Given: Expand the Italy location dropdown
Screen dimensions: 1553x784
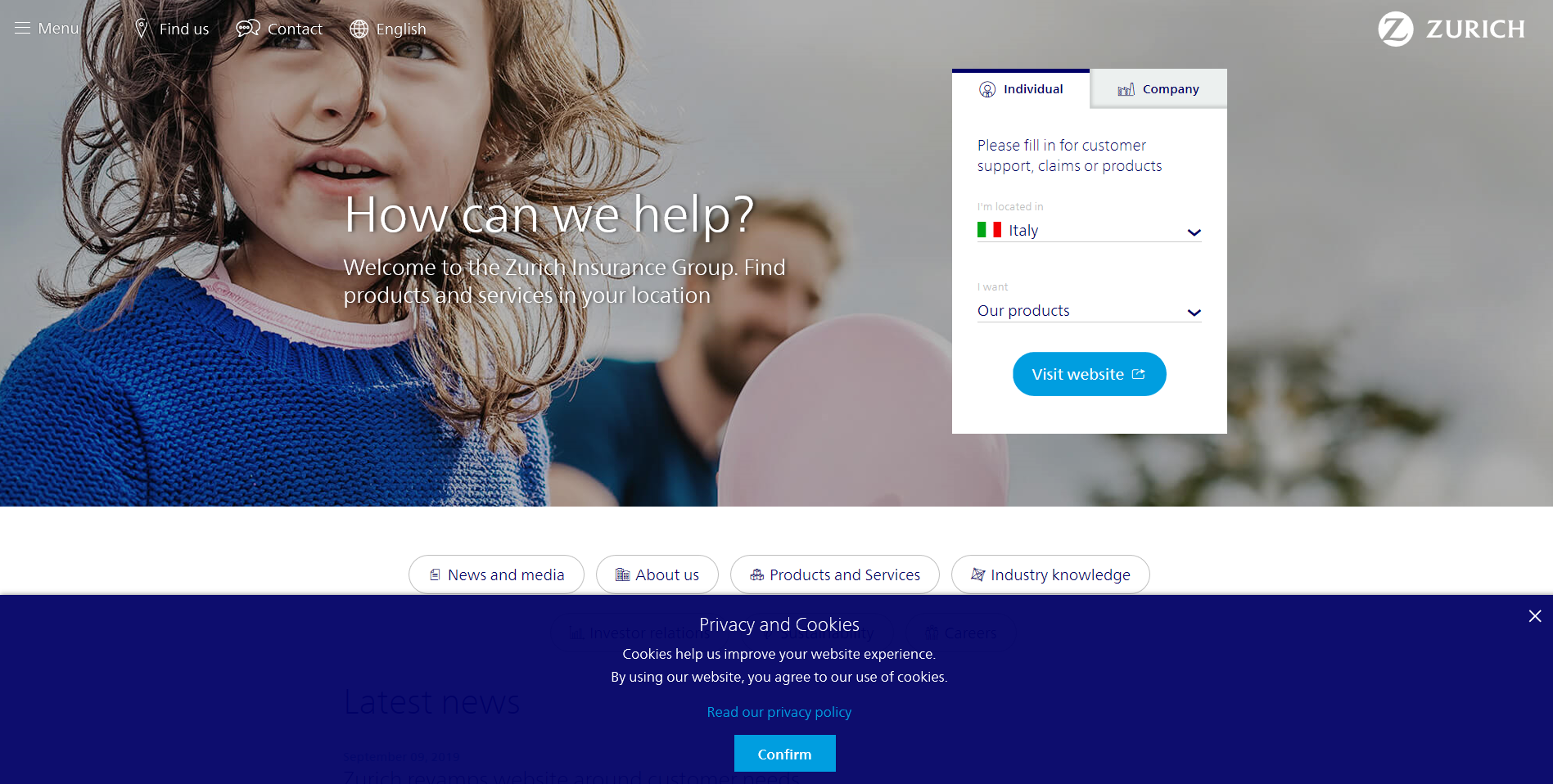Looking at the screenshot, I should (1089, 231).
